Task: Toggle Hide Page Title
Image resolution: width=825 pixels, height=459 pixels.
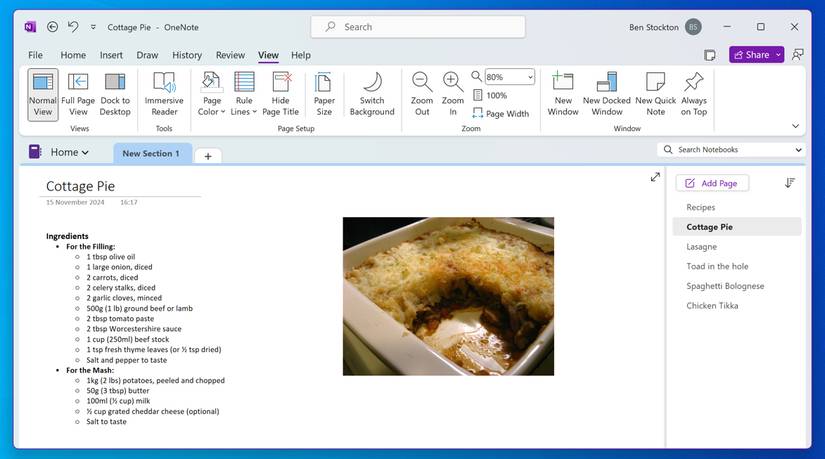Action: [280, 95]
